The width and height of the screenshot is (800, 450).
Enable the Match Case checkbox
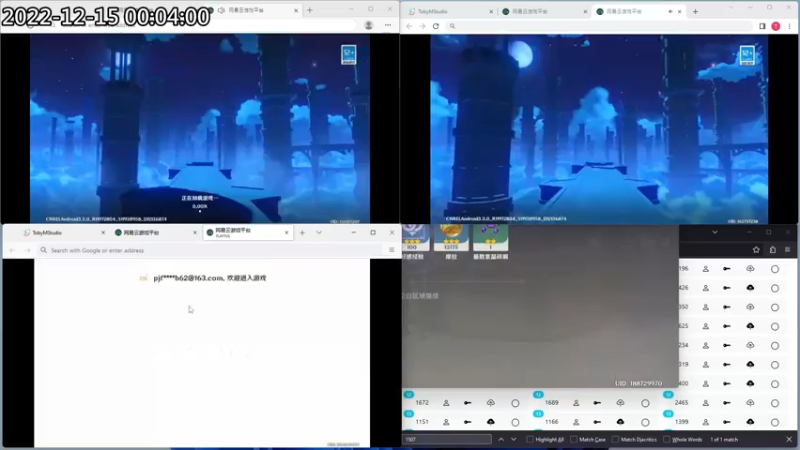coord(573,439)
